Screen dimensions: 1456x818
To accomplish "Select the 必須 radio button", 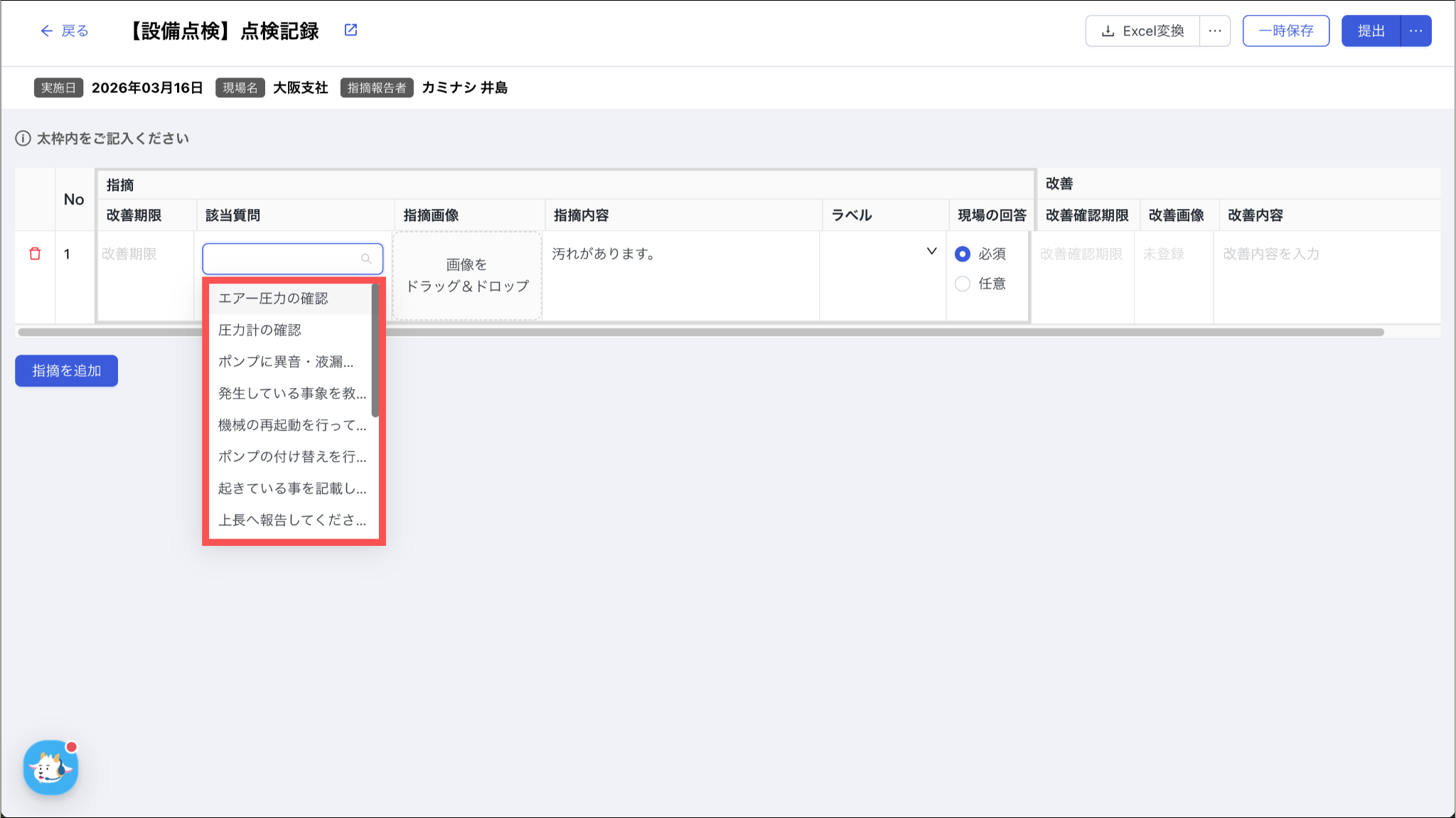I will [x=963, y=254].
